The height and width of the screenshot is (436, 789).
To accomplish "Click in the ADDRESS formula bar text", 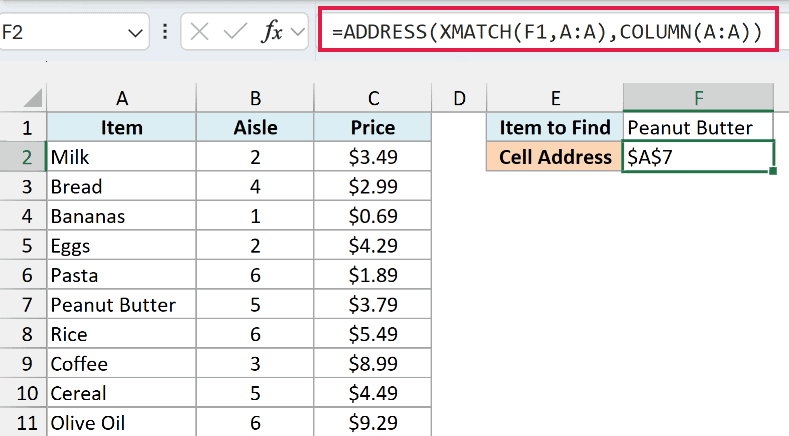I will click(x=547, y=32).
